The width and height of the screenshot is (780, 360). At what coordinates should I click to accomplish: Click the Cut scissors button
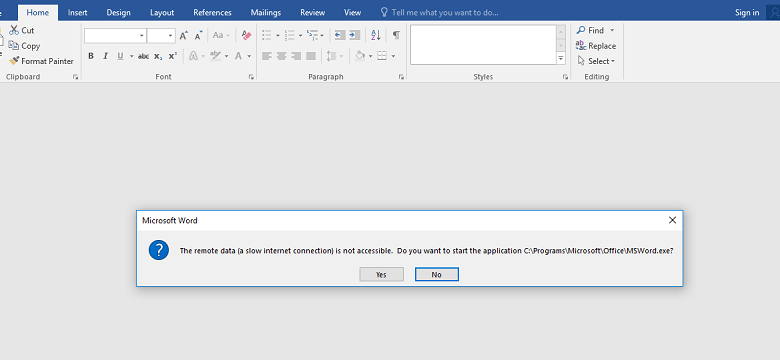[x=21, y=30]
